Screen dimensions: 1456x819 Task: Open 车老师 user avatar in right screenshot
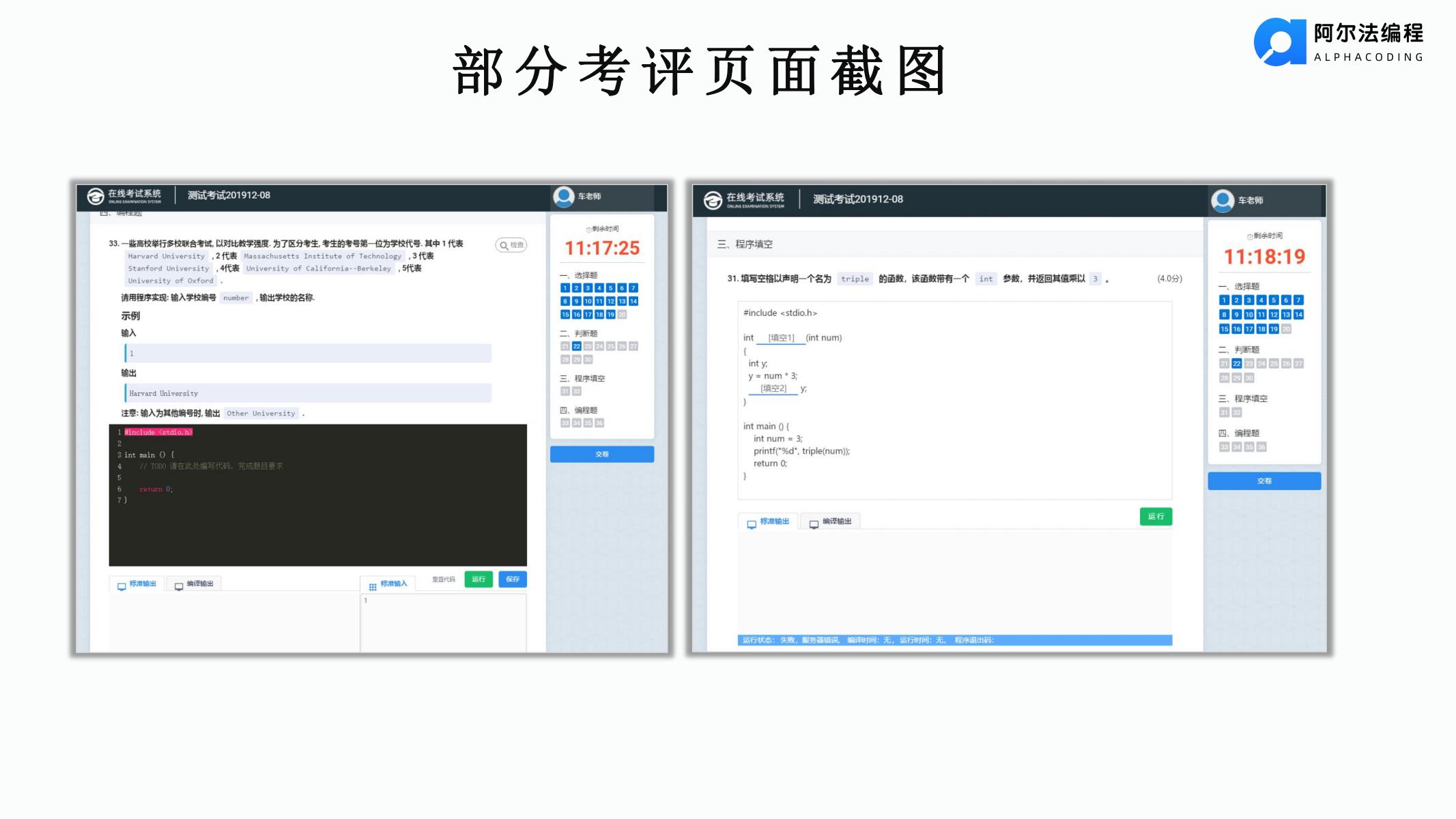pyautogui.click(x=1223, y=201)
